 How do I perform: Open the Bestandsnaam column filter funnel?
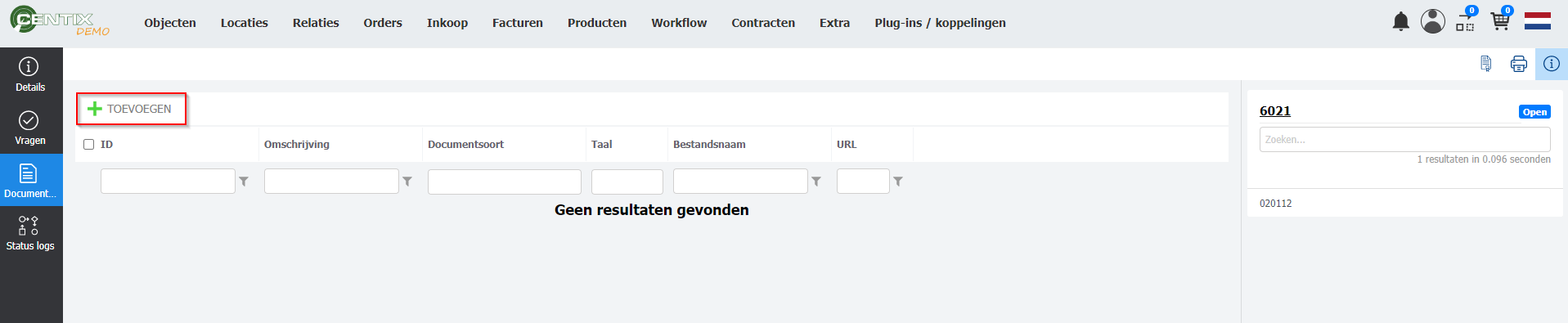[x=816, y=182]
